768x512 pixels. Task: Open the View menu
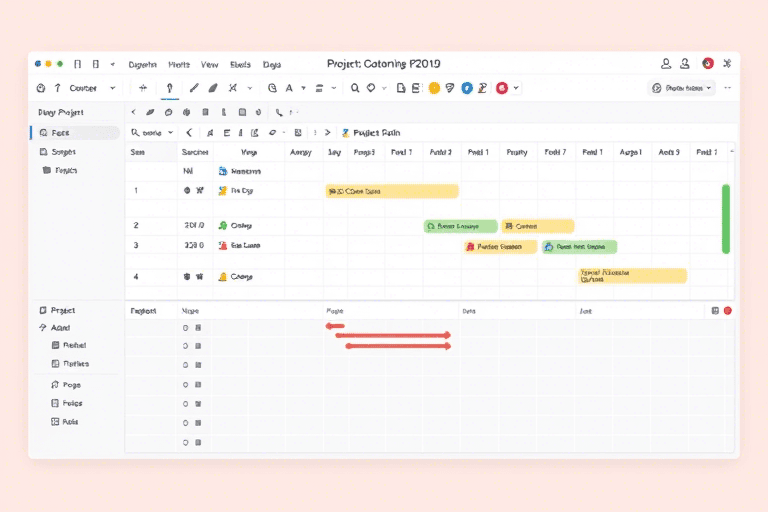209,64
